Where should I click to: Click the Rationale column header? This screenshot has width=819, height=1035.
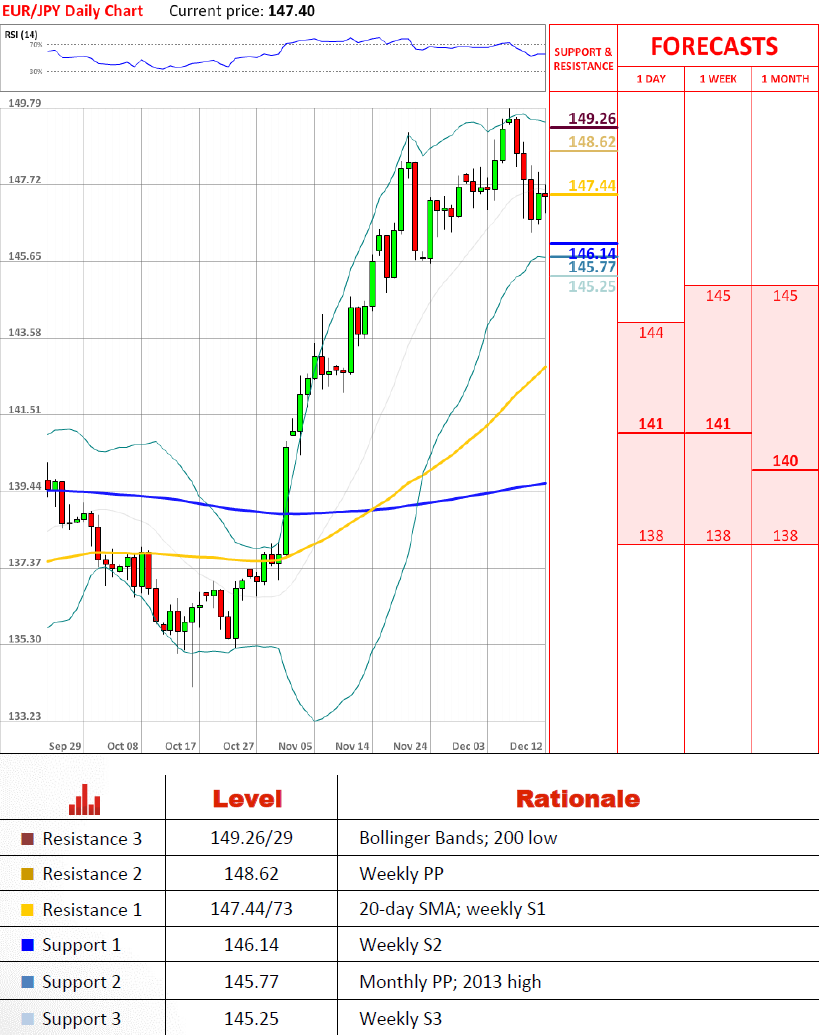578,799
